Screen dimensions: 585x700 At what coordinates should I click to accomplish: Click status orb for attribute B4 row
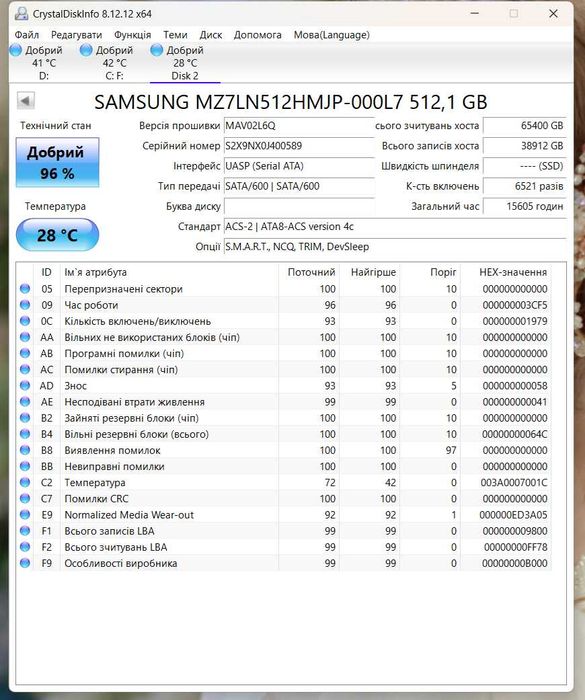(25, 434)
